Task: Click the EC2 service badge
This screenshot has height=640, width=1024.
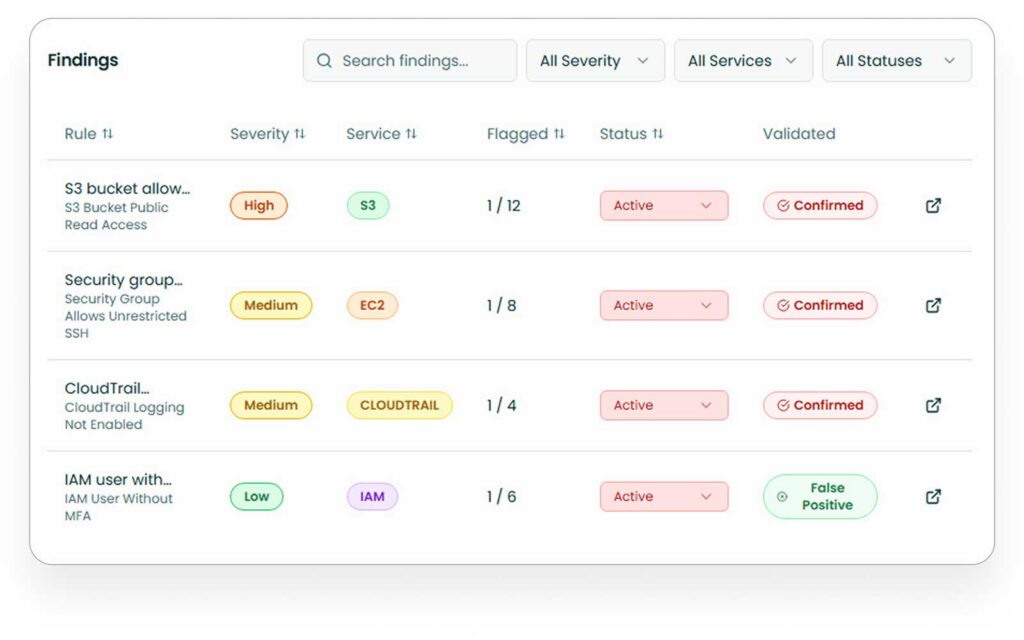Action: (x=371, y=305)
